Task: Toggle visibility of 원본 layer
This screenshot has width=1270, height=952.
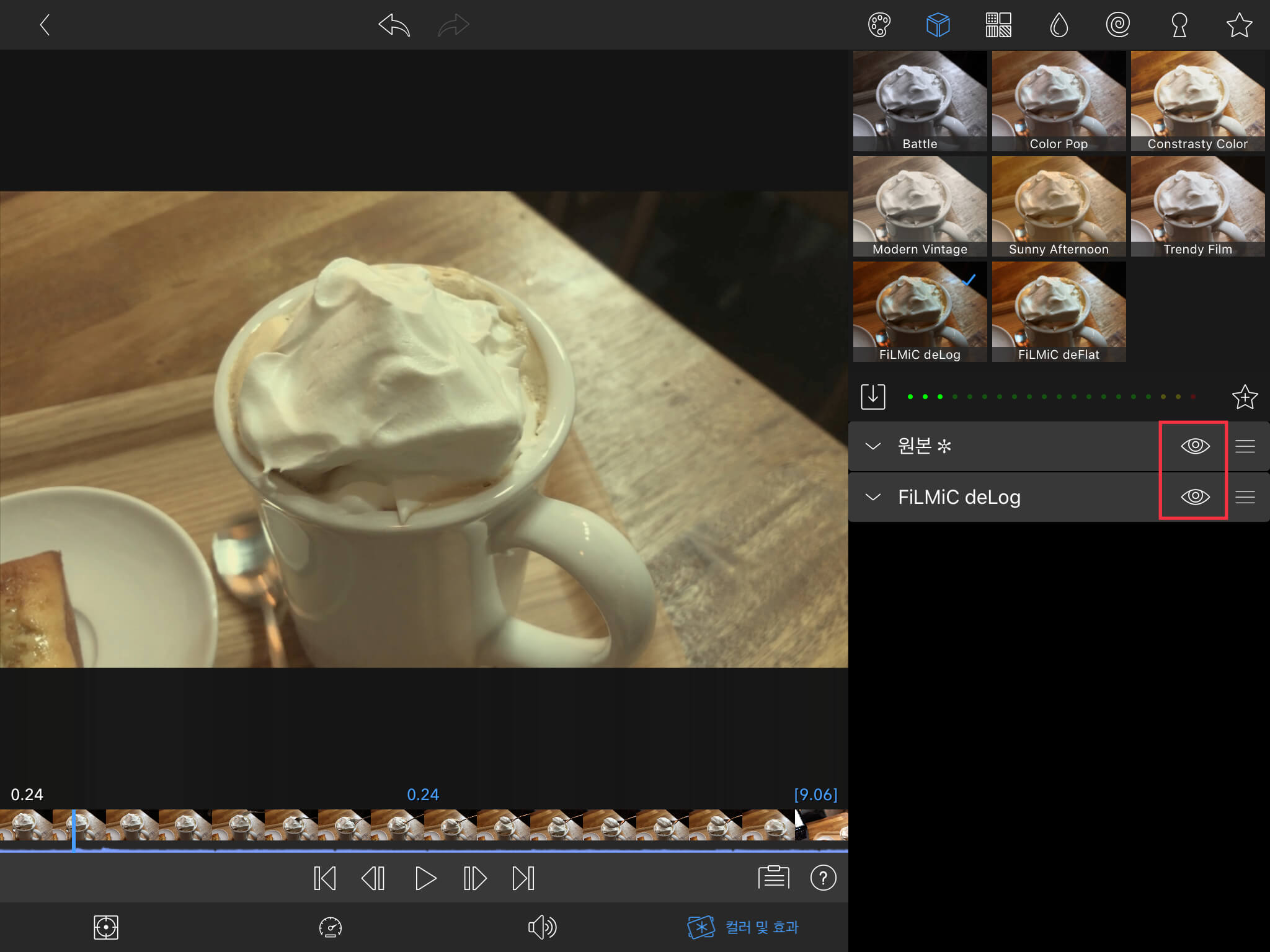Action: pos(1195,446)
